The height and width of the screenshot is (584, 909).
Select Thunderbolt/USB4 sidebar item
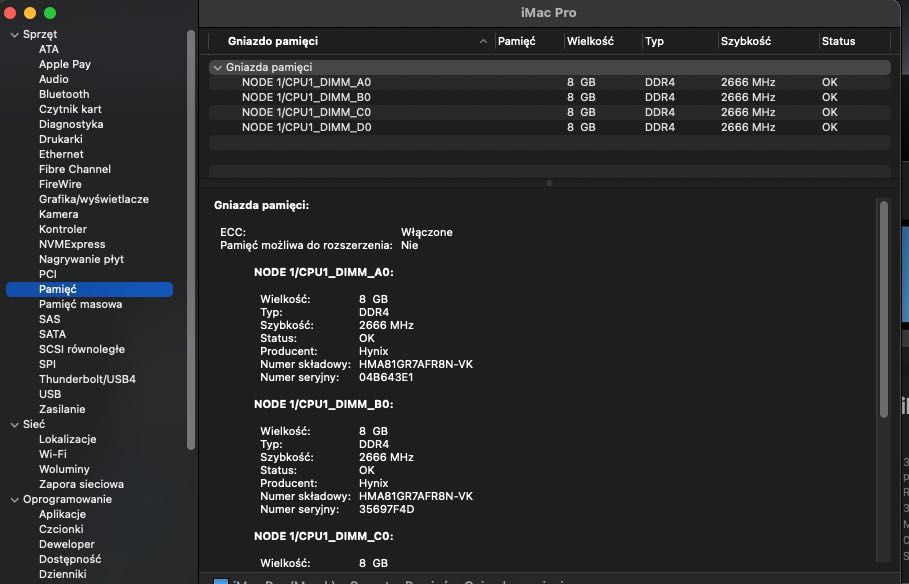(x=87, y=379)
